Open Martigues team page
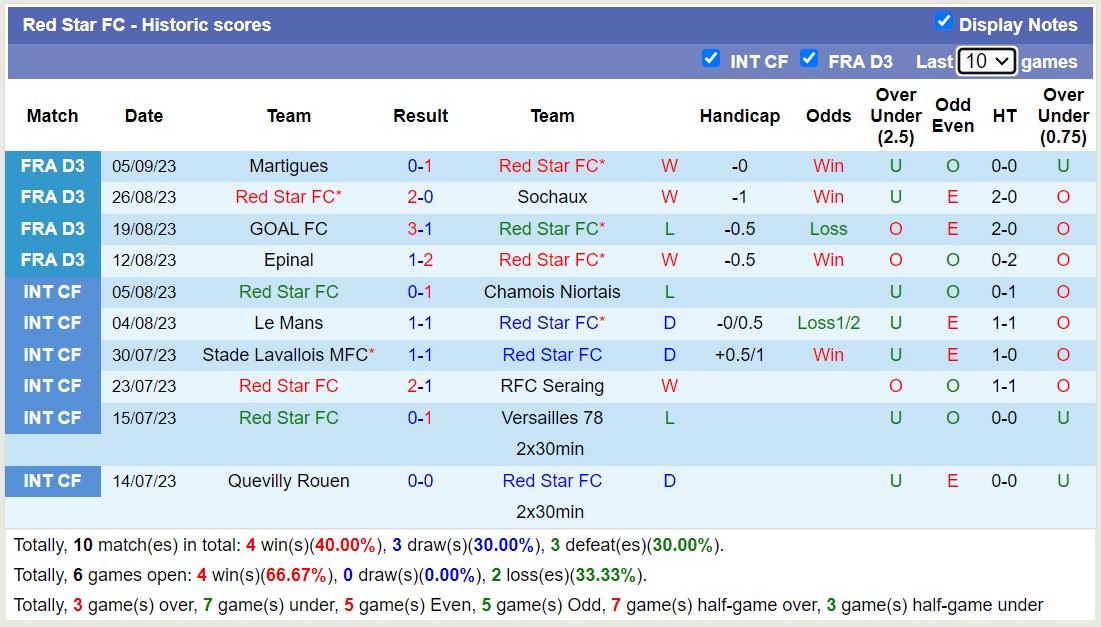1101x627 pixels. tap(288, 165)
